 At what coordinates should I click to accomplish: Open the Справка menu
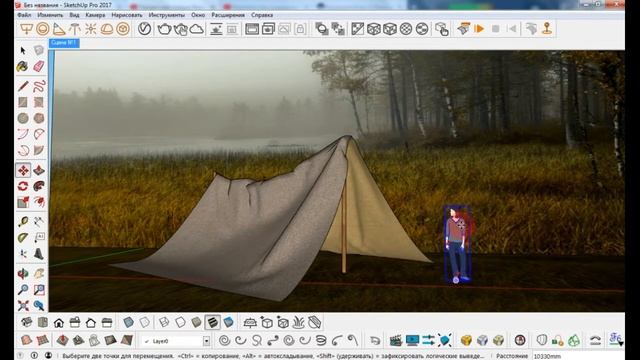pyautogui.click(x=262, y=15)
